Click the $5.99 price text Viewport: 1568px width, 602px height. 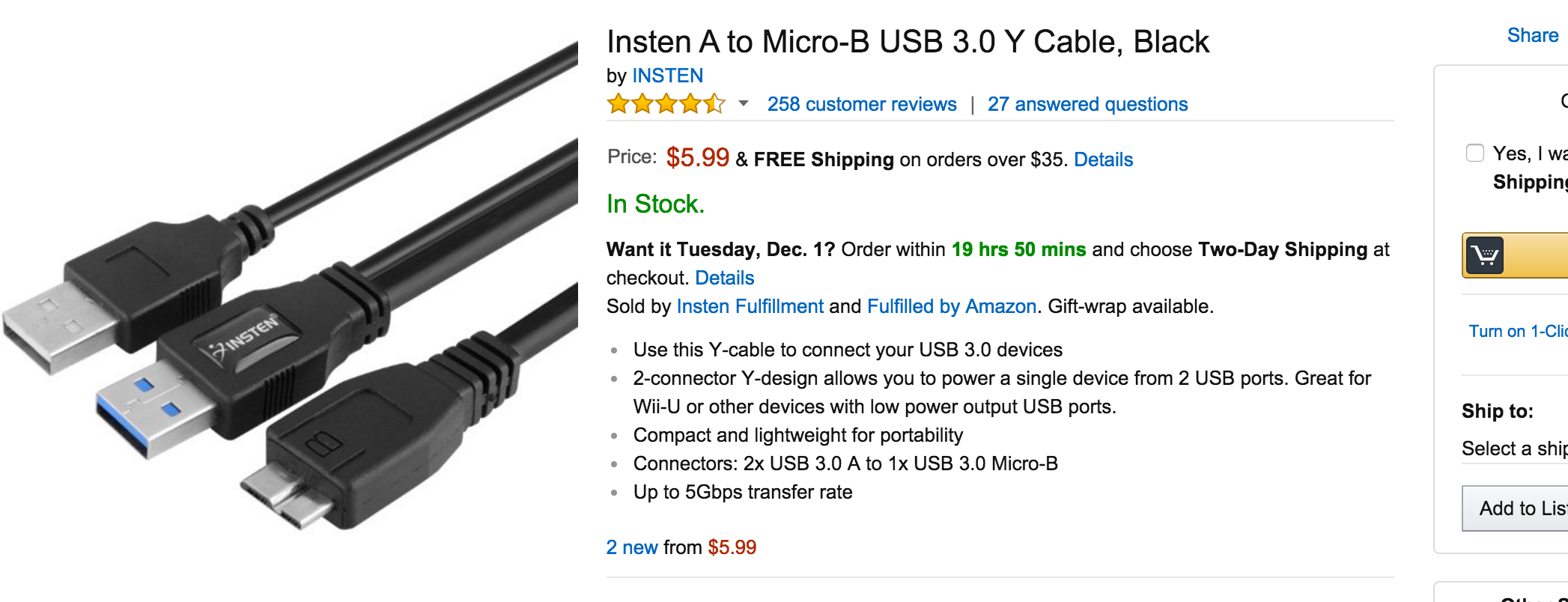(x=697, y=158)
